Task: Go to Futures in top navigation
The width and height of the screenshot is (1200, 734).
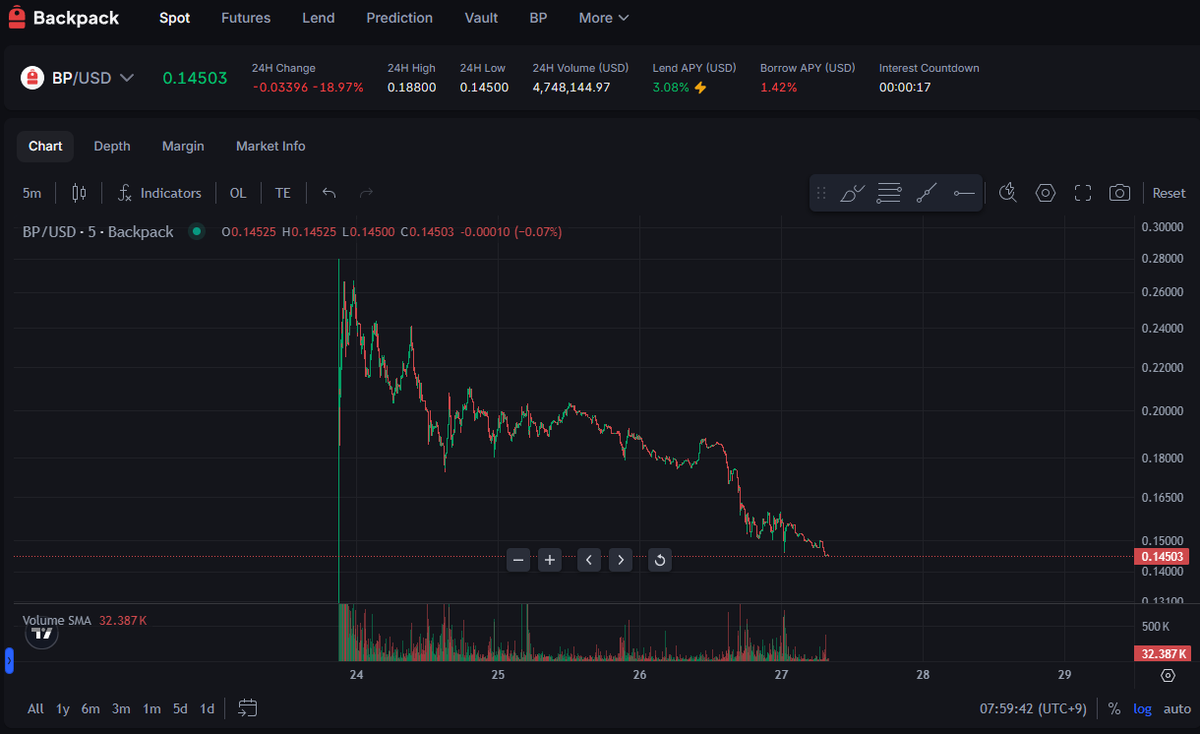Action: pos(246,18)
